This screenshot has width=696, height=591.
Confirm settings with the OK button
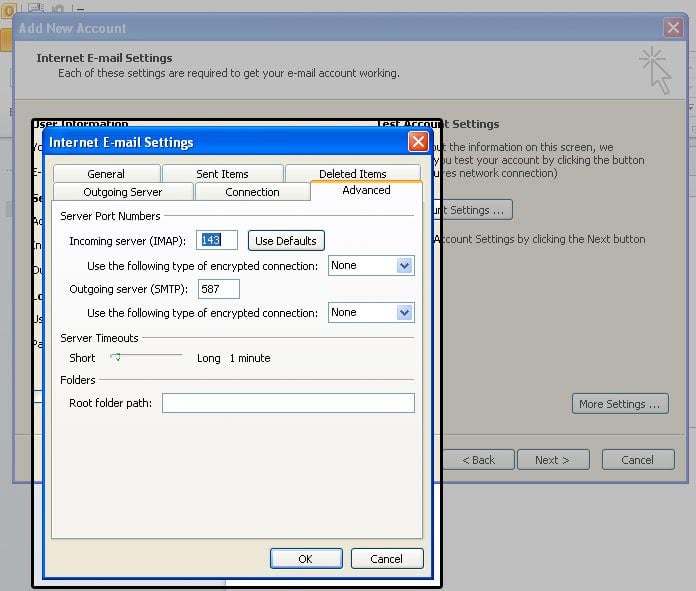306,559
